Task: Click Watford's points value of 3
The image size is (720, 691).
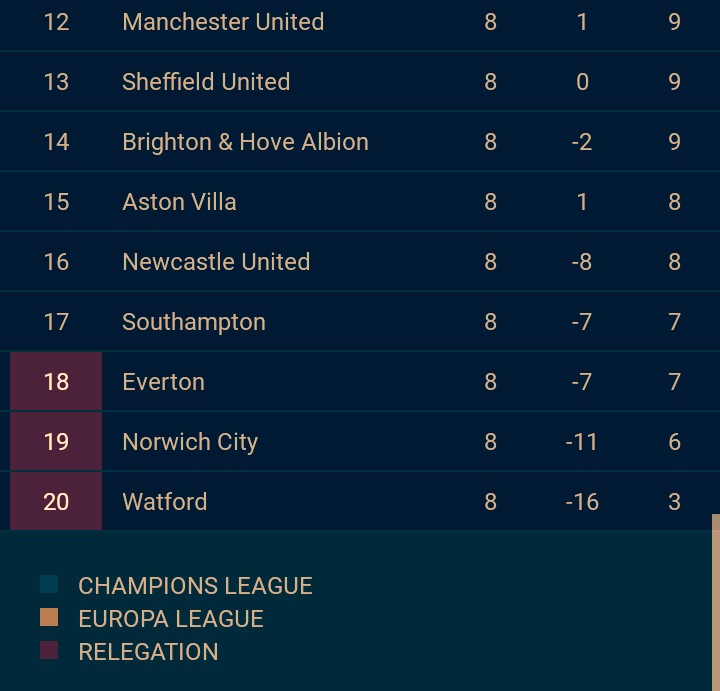Action: click(674, 502)
